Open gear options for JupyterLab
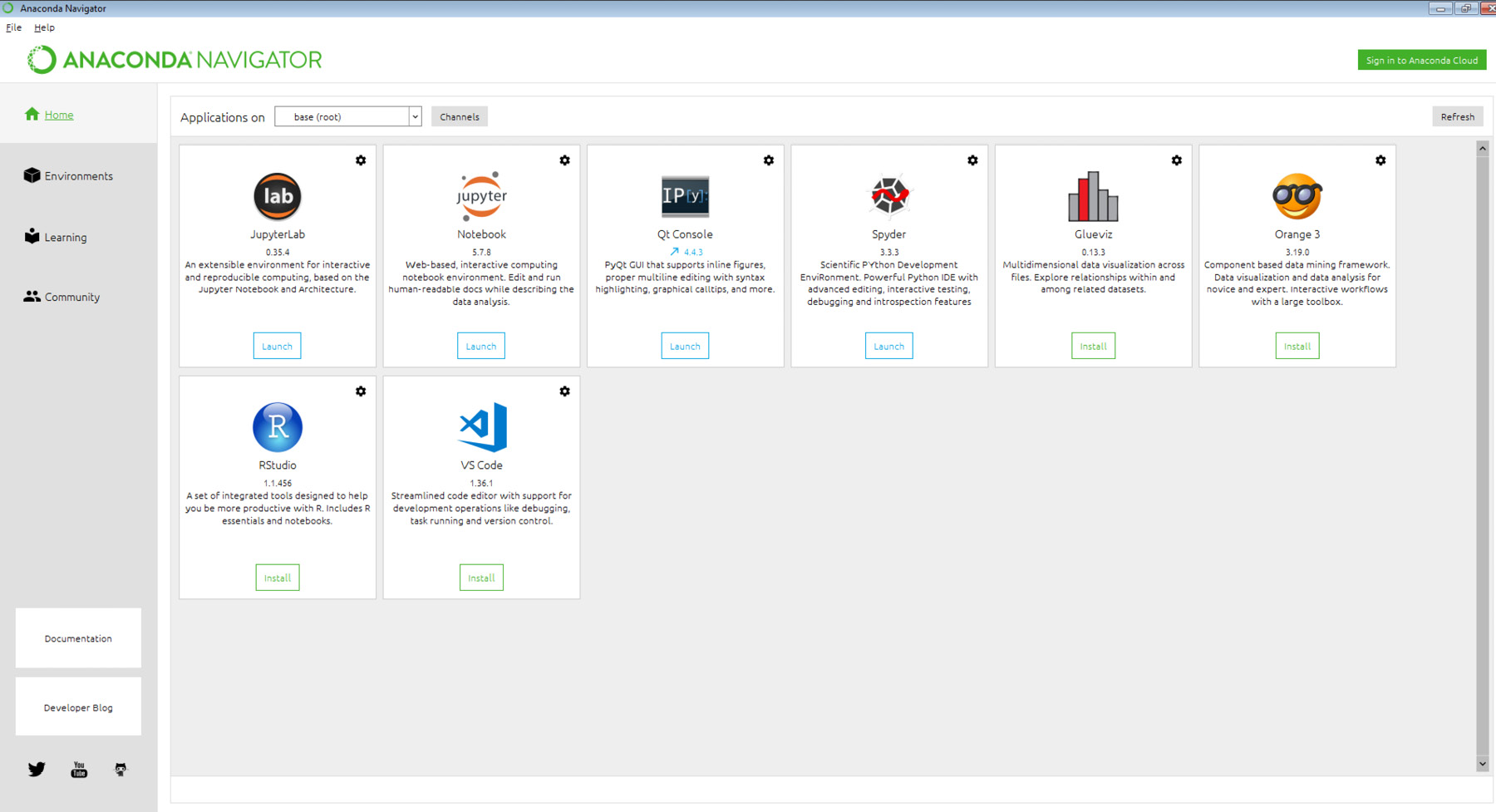 click(361, 160)
